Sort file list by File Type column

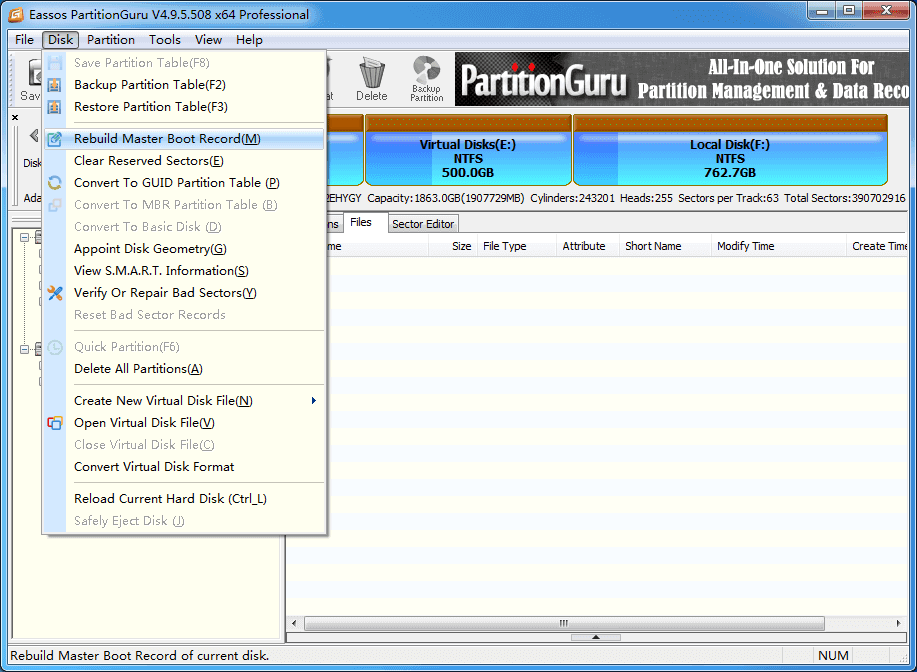pyautogui.click(x=516, y=246)
